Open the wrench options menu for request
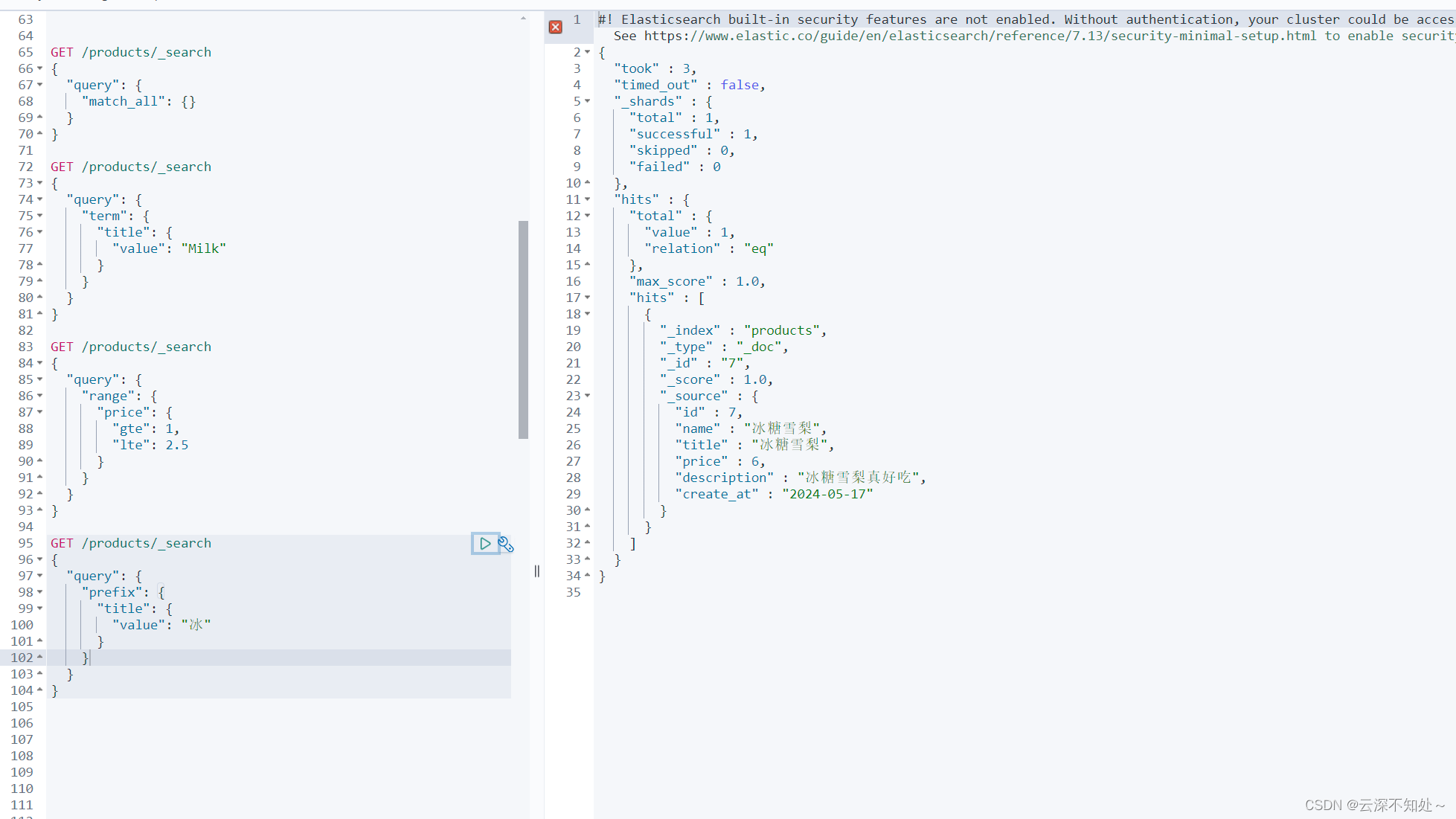This screenshot has width=1456, height=819. click(506, 545)
